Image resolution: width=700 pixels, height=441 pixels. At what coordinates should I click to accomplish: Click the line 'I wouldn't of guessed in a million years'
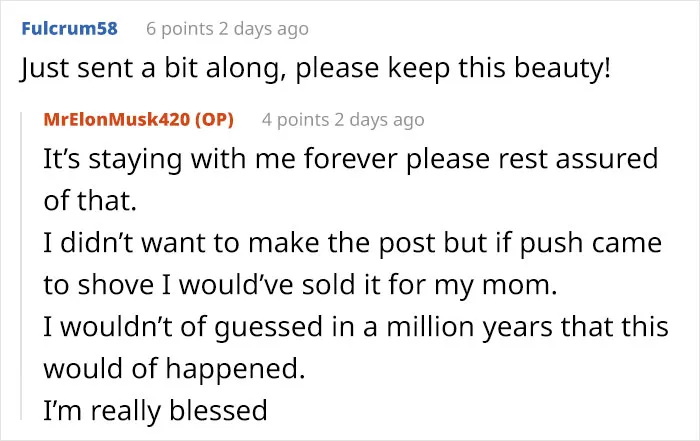pyautogui.click(x=356, y=327)
